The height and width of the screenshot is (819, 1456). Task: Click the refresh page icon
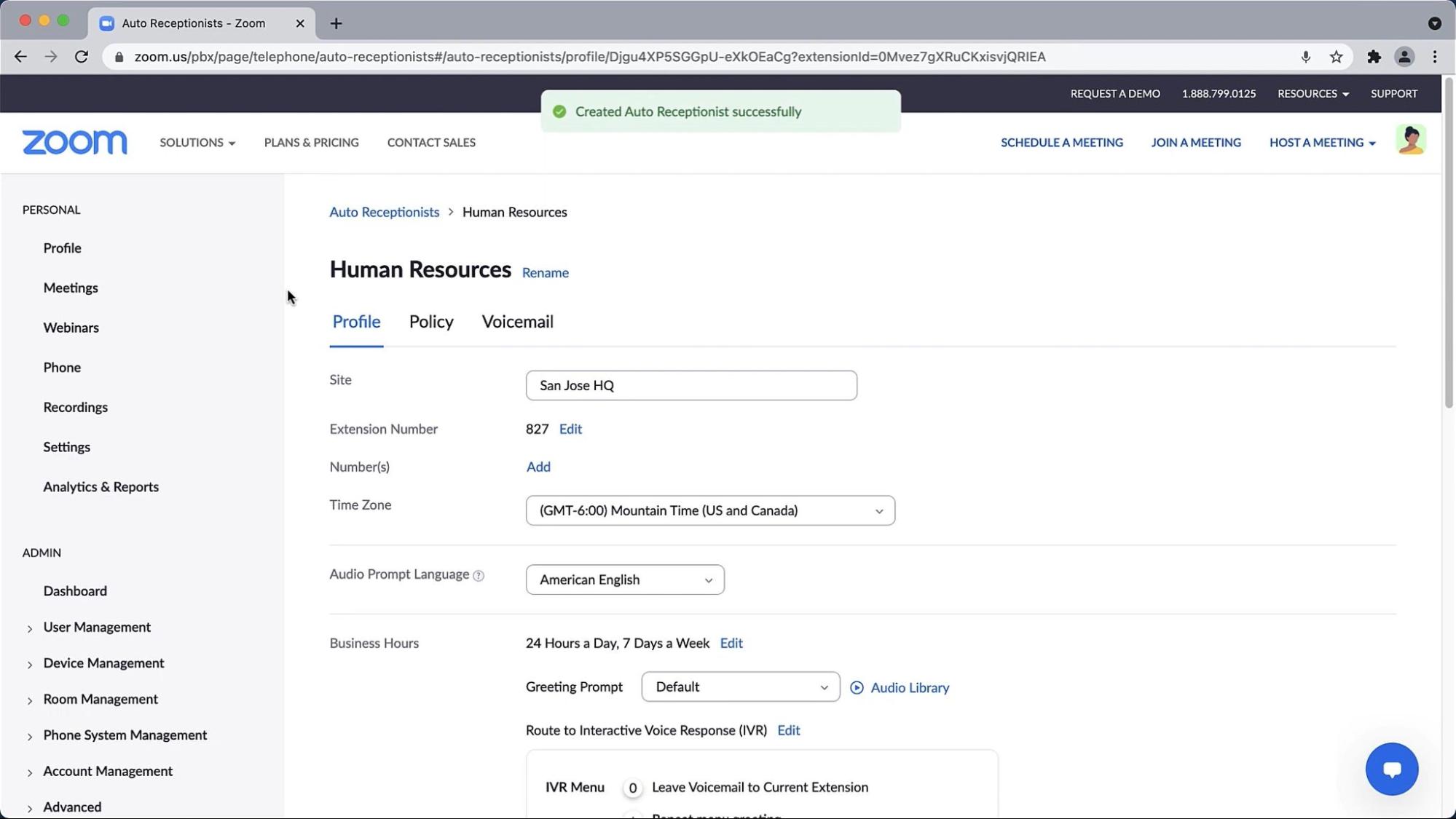(x=82, y=56)
